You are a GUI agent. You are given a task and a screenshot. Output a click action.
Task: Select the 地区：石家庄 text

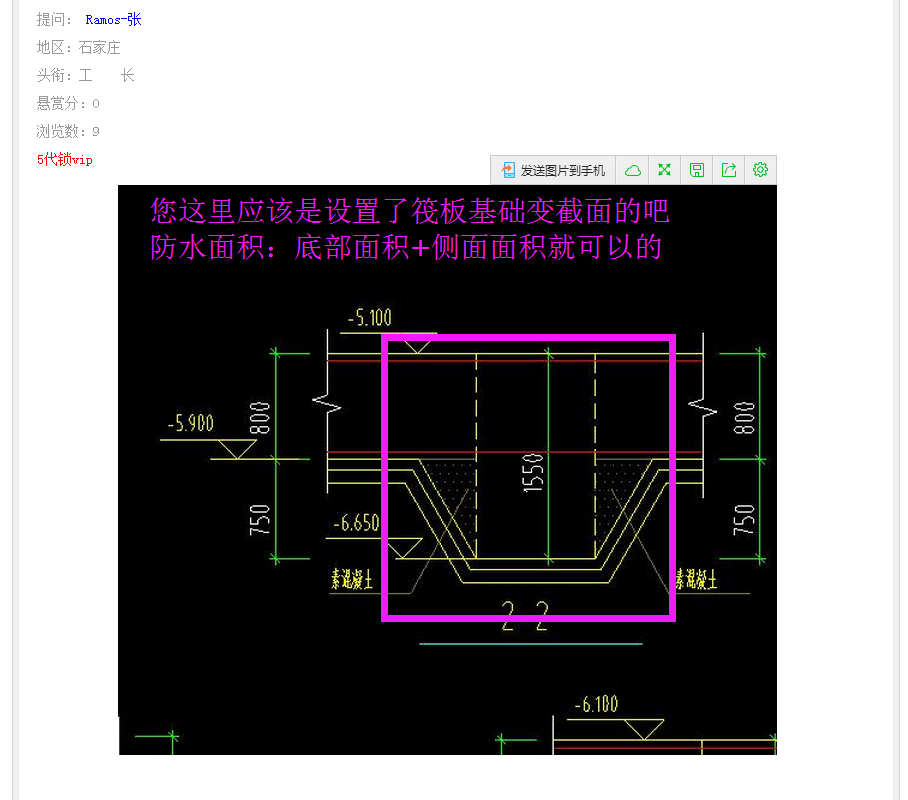[79, 48]
